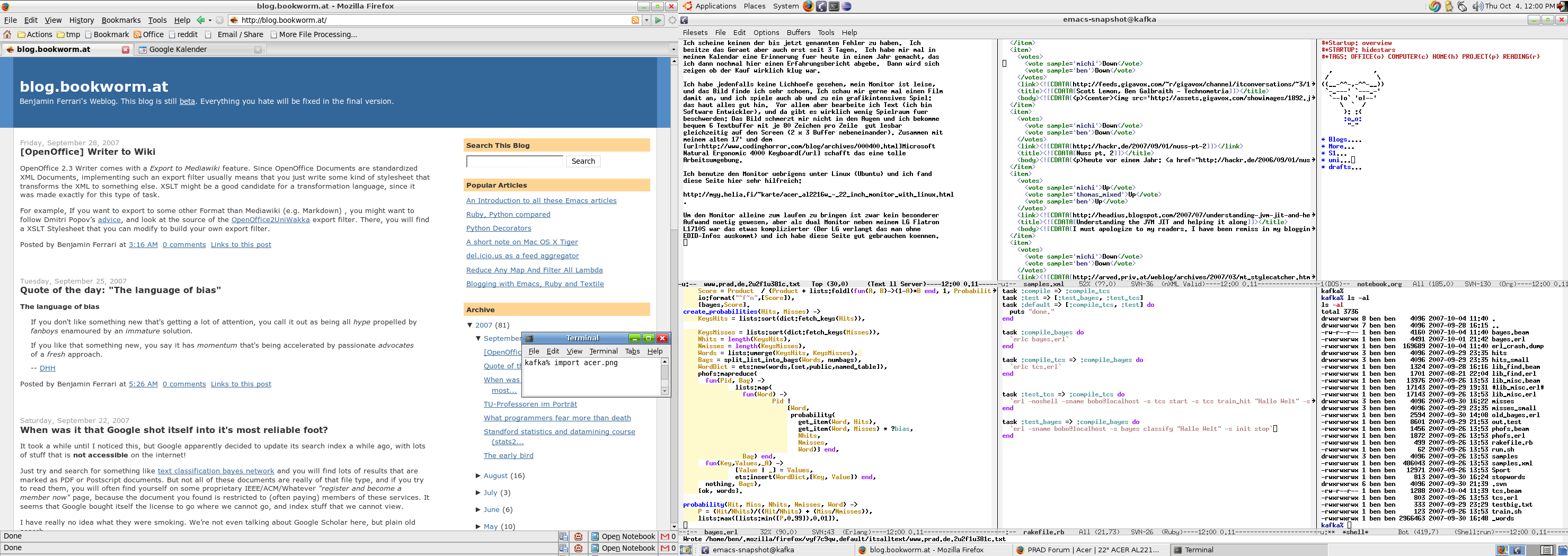Screen dimensions: 1568x556
Task: Open the Buffers menu in Emacs
Action: [x=798, y=33]
